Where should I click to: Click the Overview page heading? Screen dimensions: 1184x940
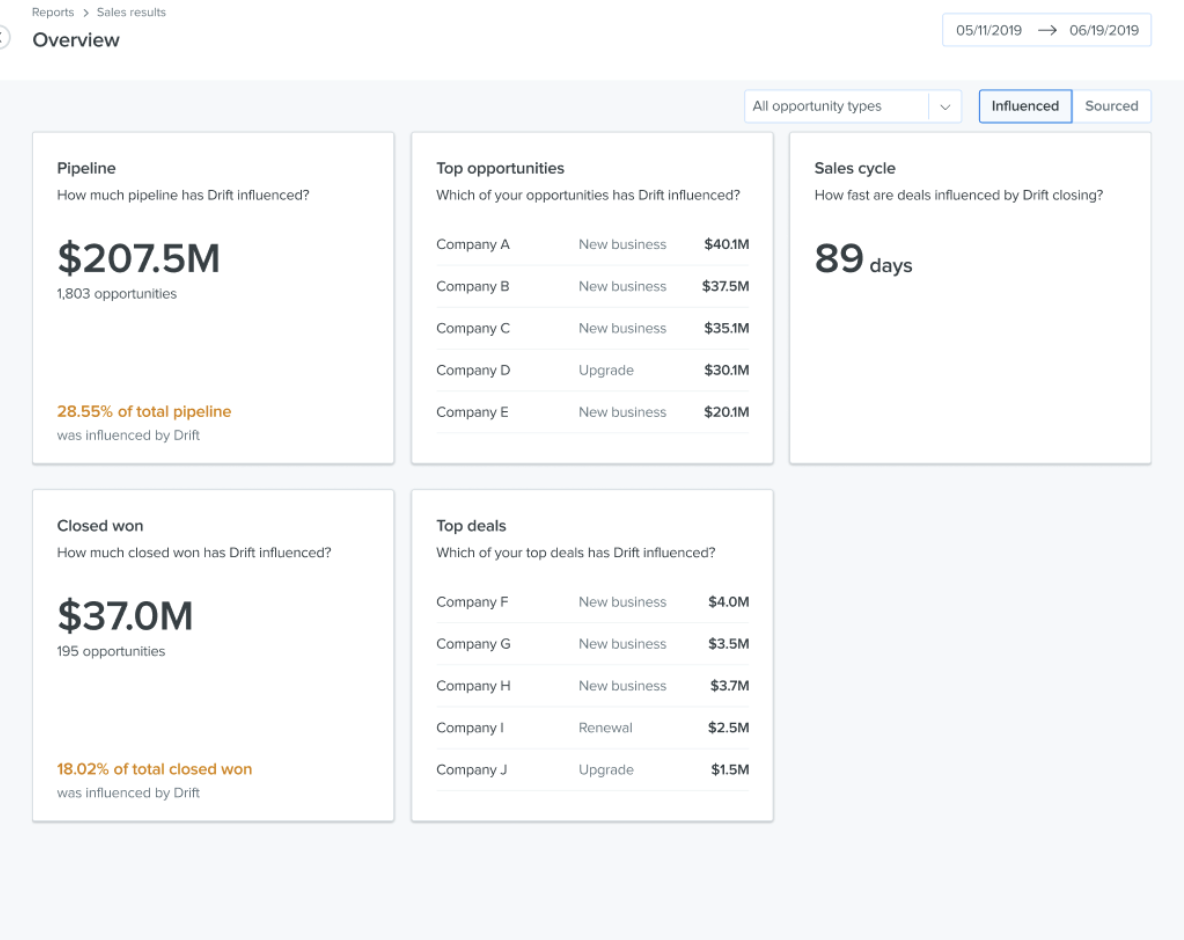click(76, 40)
